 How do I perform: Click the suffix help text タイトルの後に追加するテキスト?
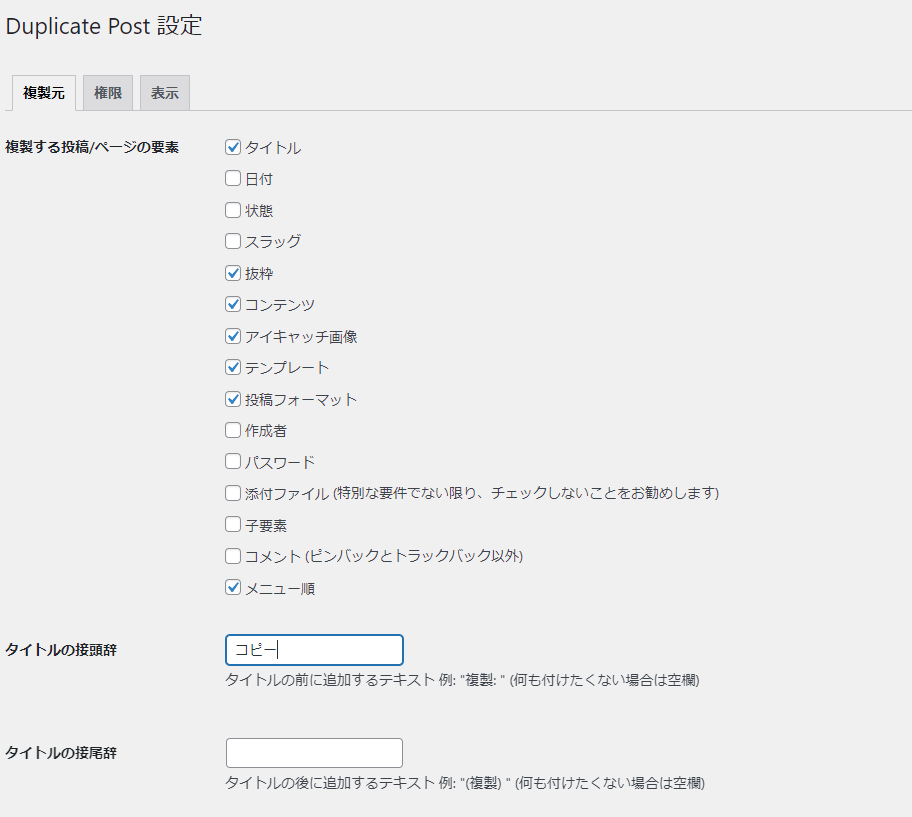(330, 783)
